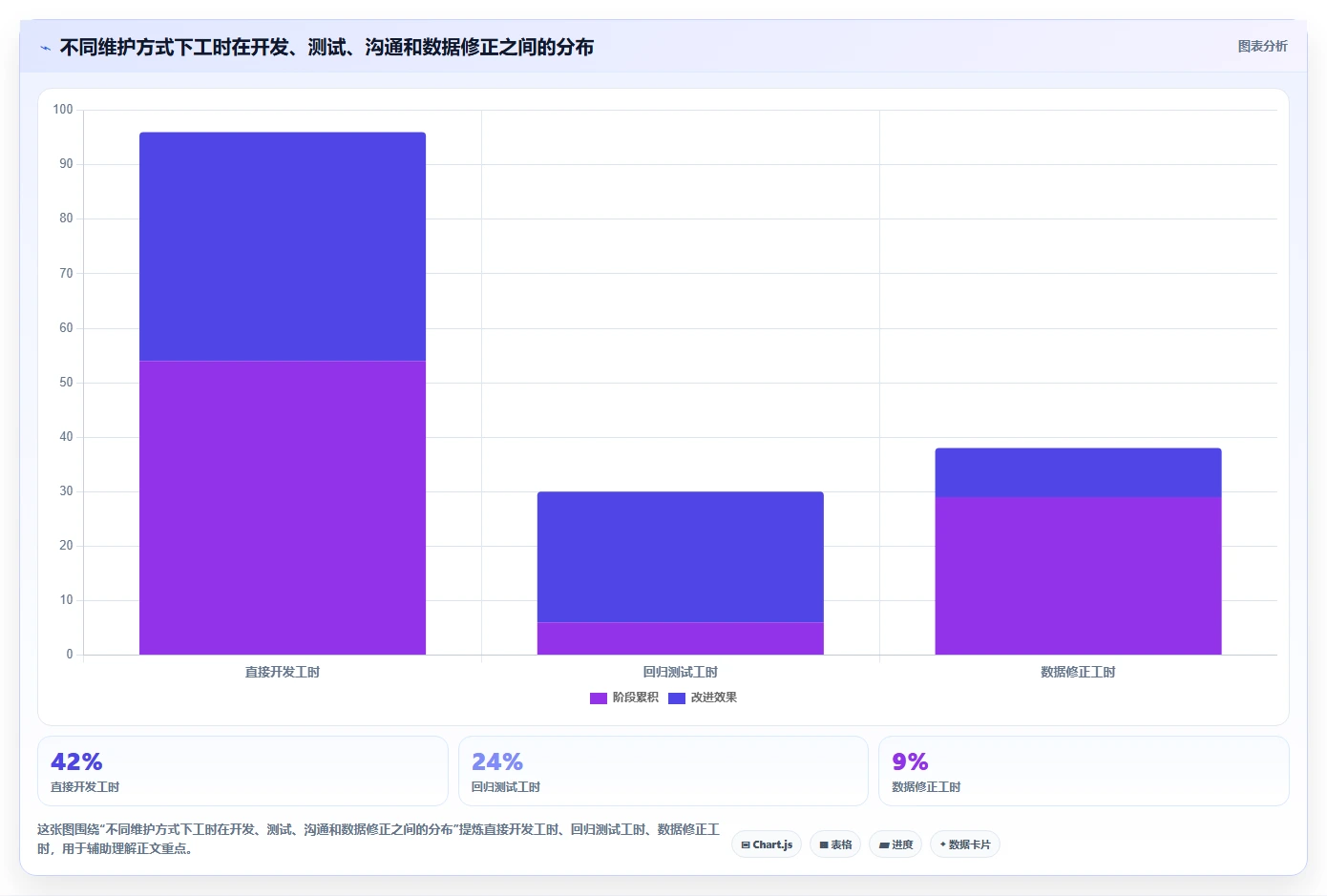
Task: Click the description paragraph below the cards
Action: 378,839
